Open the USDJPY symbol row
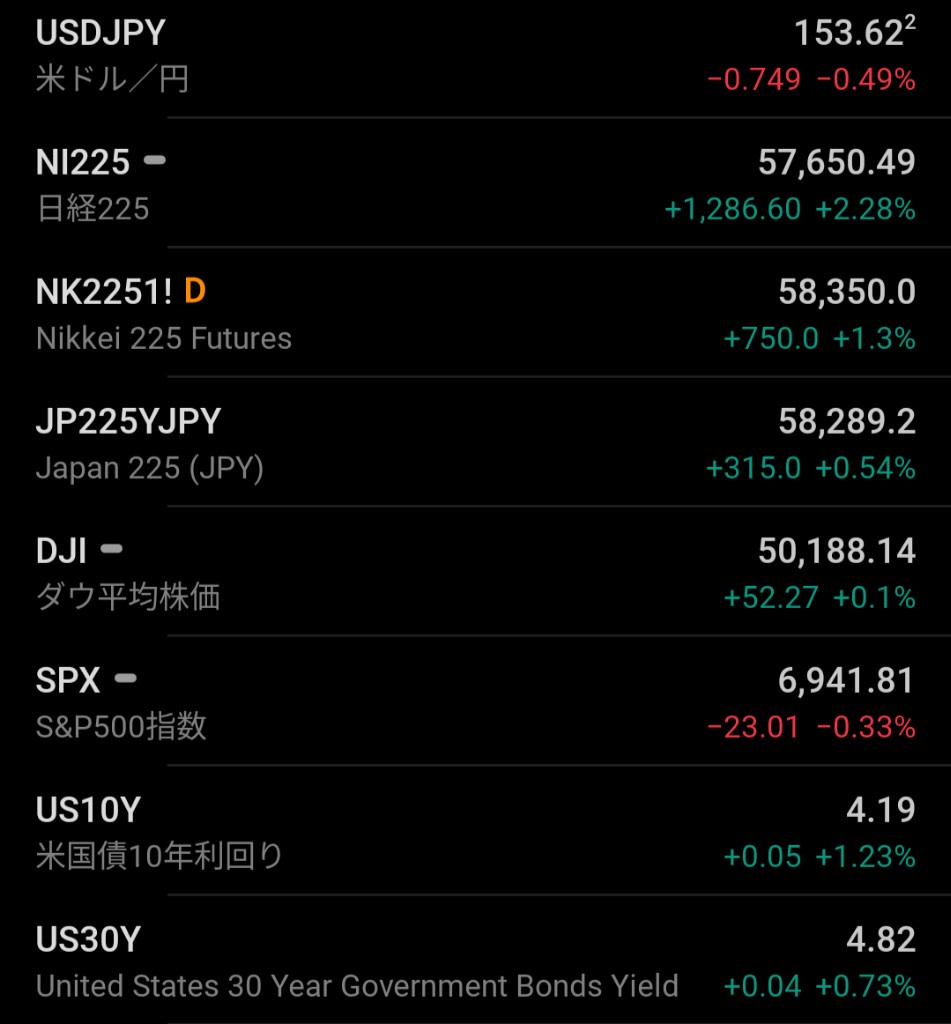Screen dimensions: 951x1024 101,33
